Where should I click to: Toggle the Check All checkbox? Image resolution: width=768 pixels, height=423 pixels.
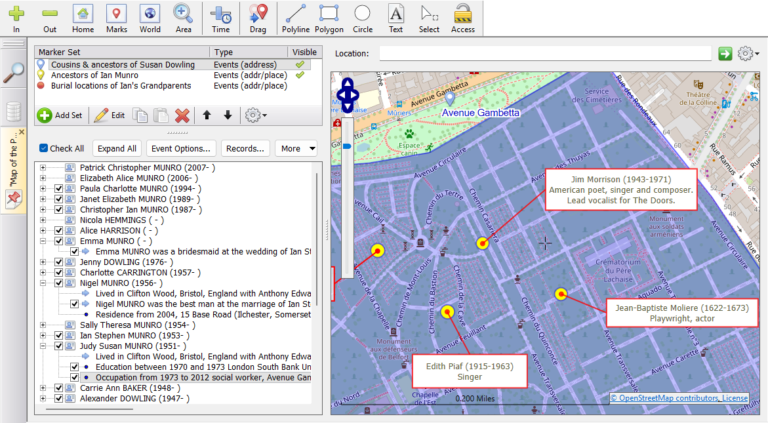(x=44, y=148)
